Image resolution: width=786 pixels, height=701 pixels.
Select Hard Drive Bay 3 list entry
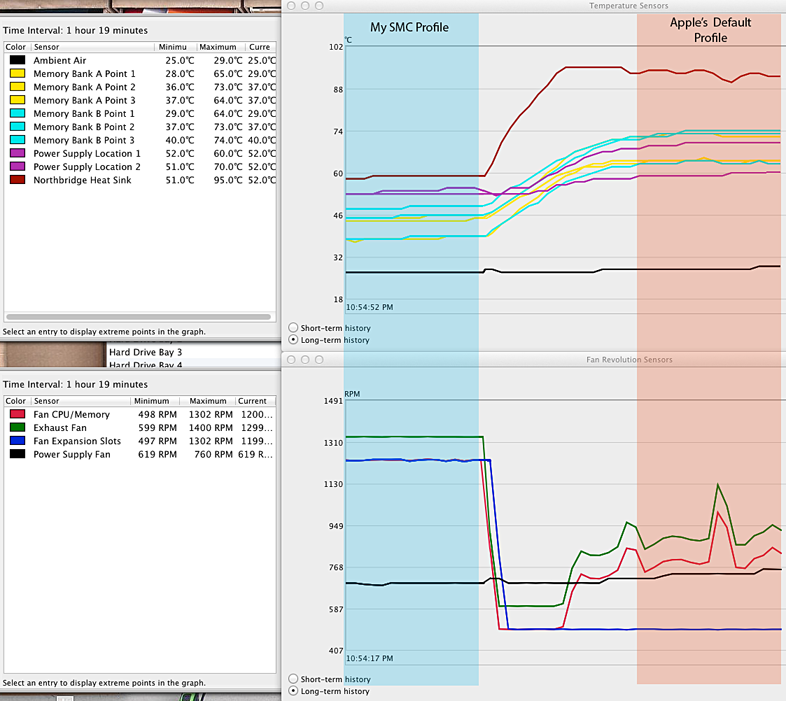click(x=145, y=352)
